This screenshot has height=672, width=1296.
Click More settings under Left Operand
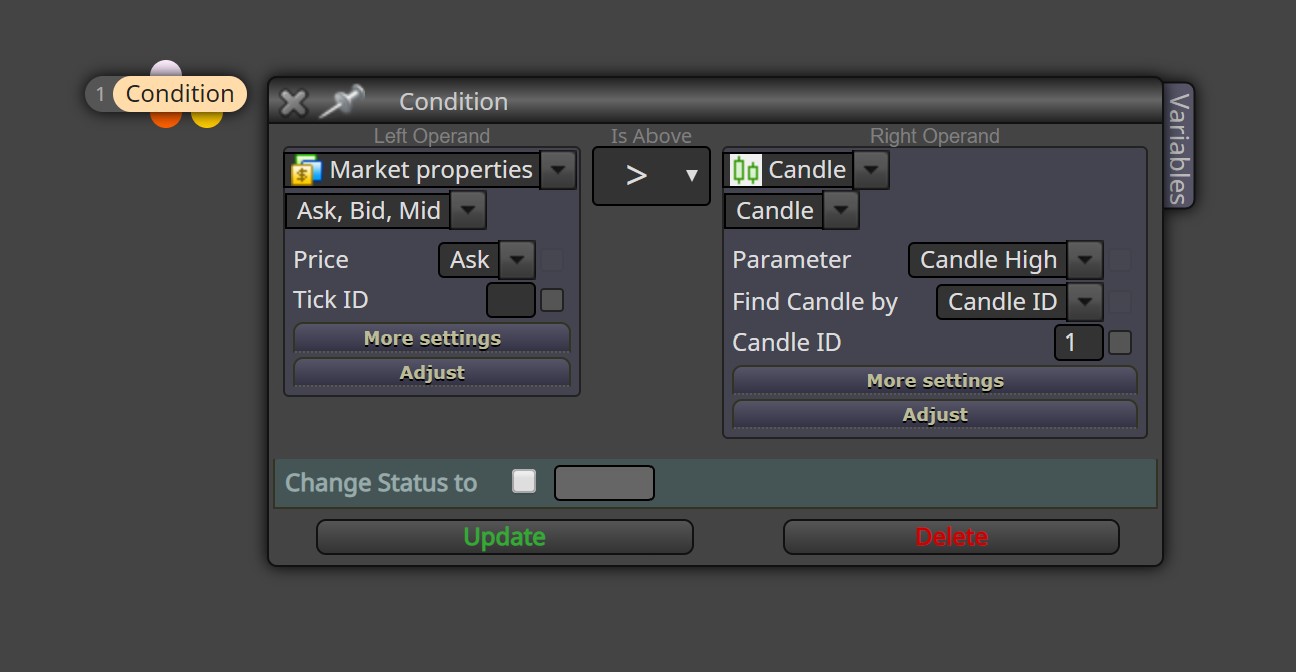point(432,338)
